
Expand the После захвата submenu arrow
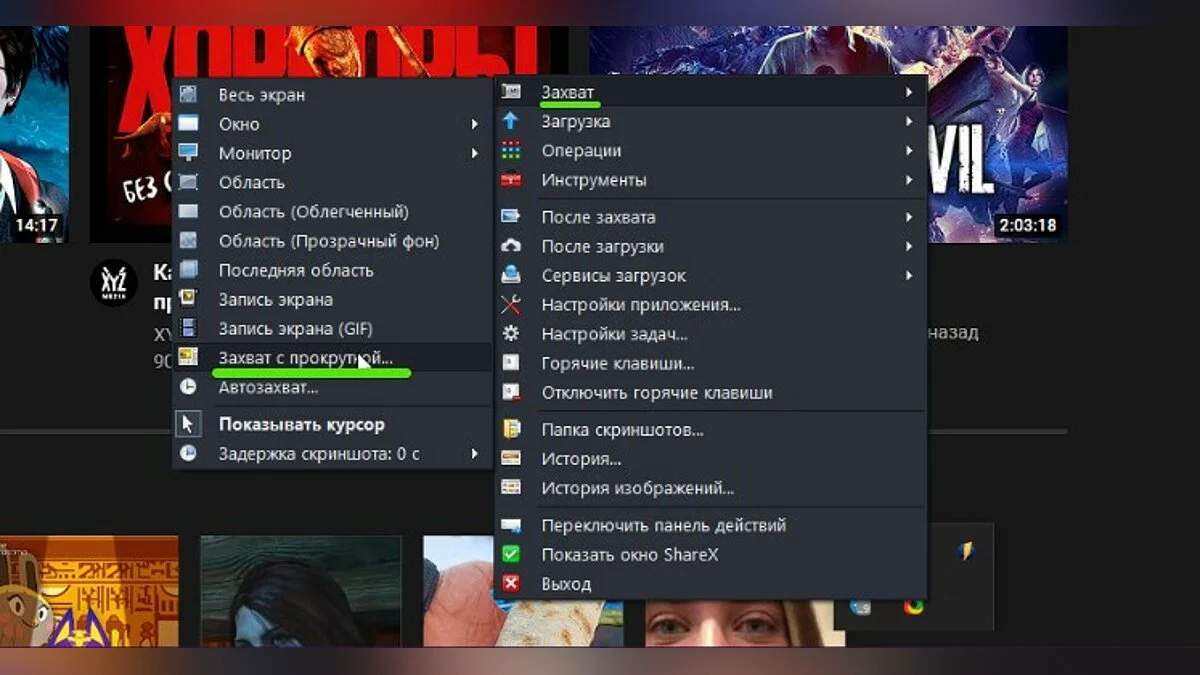[x=909, y=217]
